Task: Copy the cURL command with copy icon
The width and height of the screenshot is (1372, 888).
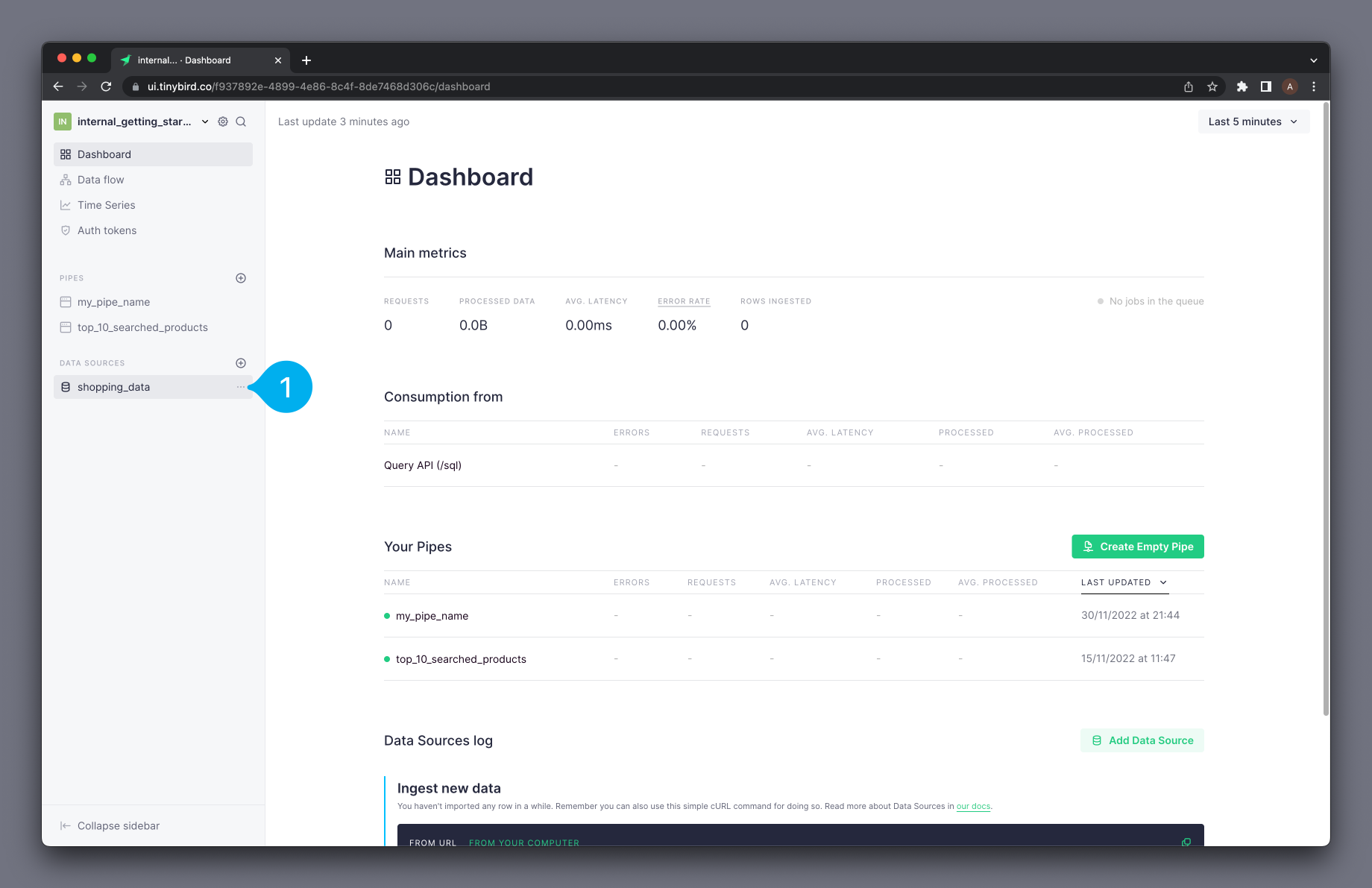Action: coord(1186,842)
